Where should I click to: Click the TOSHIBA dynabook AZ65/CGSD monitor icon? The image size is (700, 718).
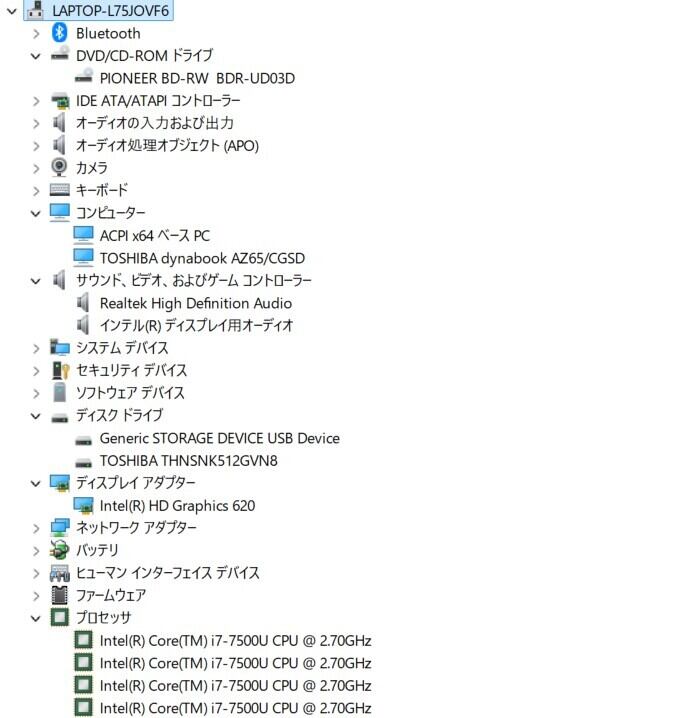(83, 257)
